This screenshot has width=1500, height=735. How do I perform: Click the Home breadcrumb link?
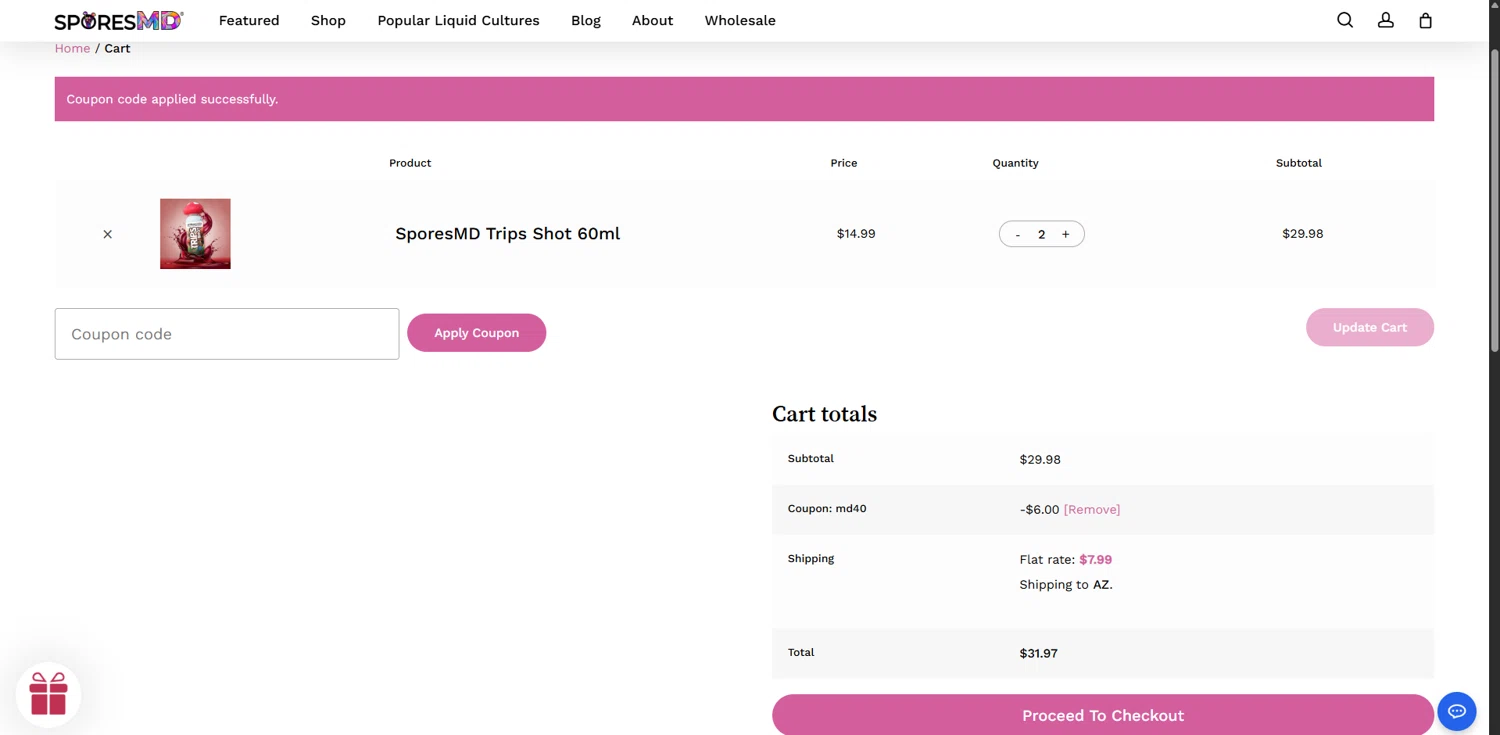tap(72, 48)
